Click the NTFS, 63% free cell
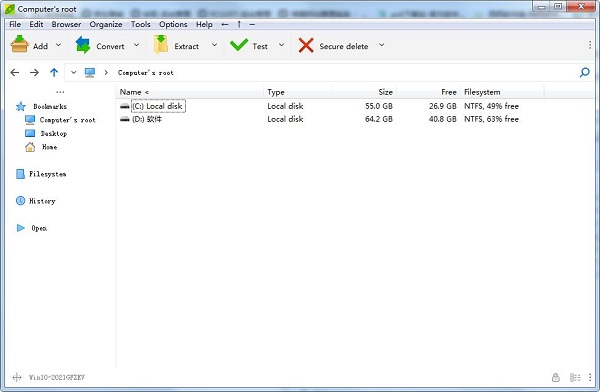The image size is (600, 392). click(x=491, y=119)
